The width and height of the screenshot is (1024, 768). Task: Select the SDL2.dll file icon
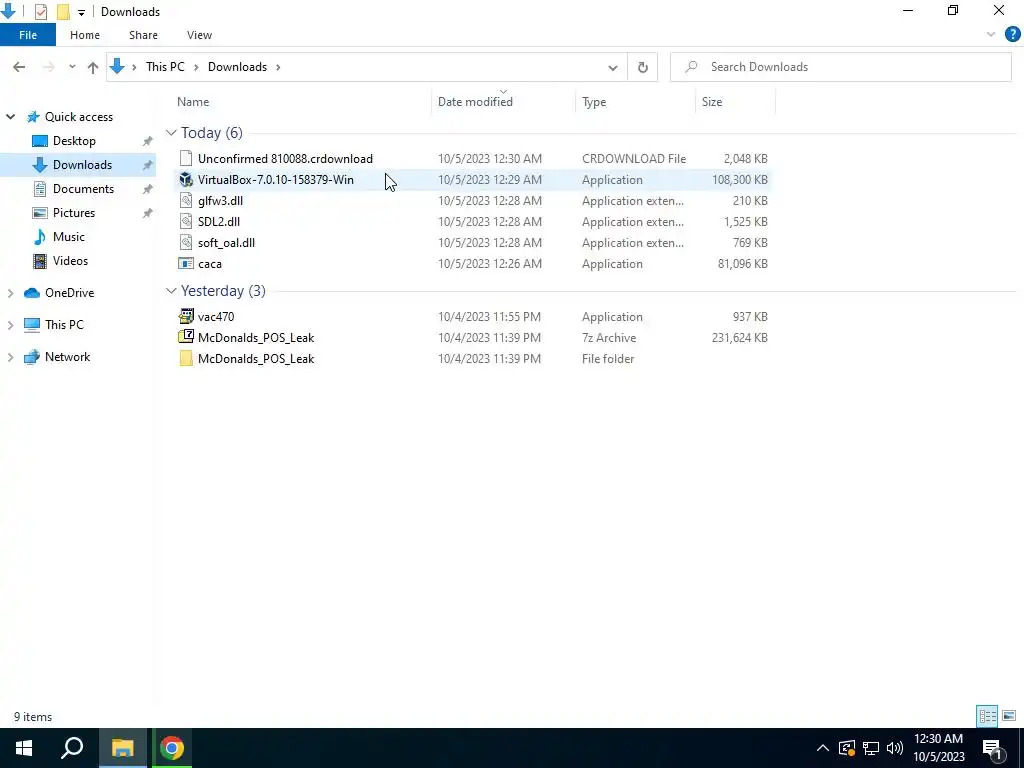(x=186, y=221)
